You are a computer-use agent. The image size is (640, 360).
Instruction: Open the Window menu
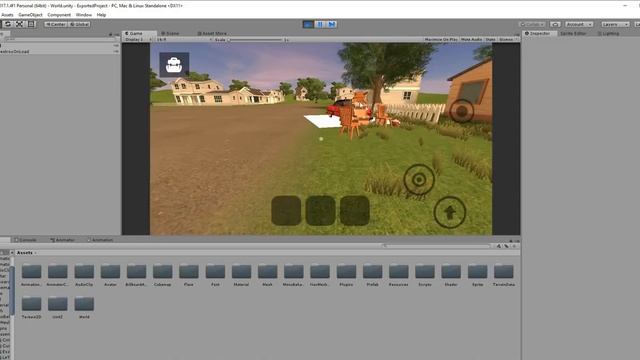point(84,15)
